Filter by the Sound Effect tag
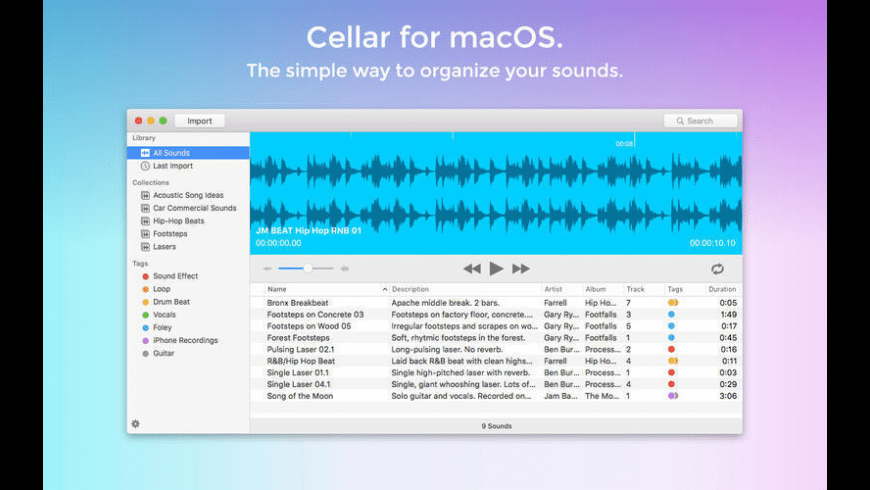Image resolution: width=870 pixels, height=490 pixels. pyautogui.click(x=175, y=276)
